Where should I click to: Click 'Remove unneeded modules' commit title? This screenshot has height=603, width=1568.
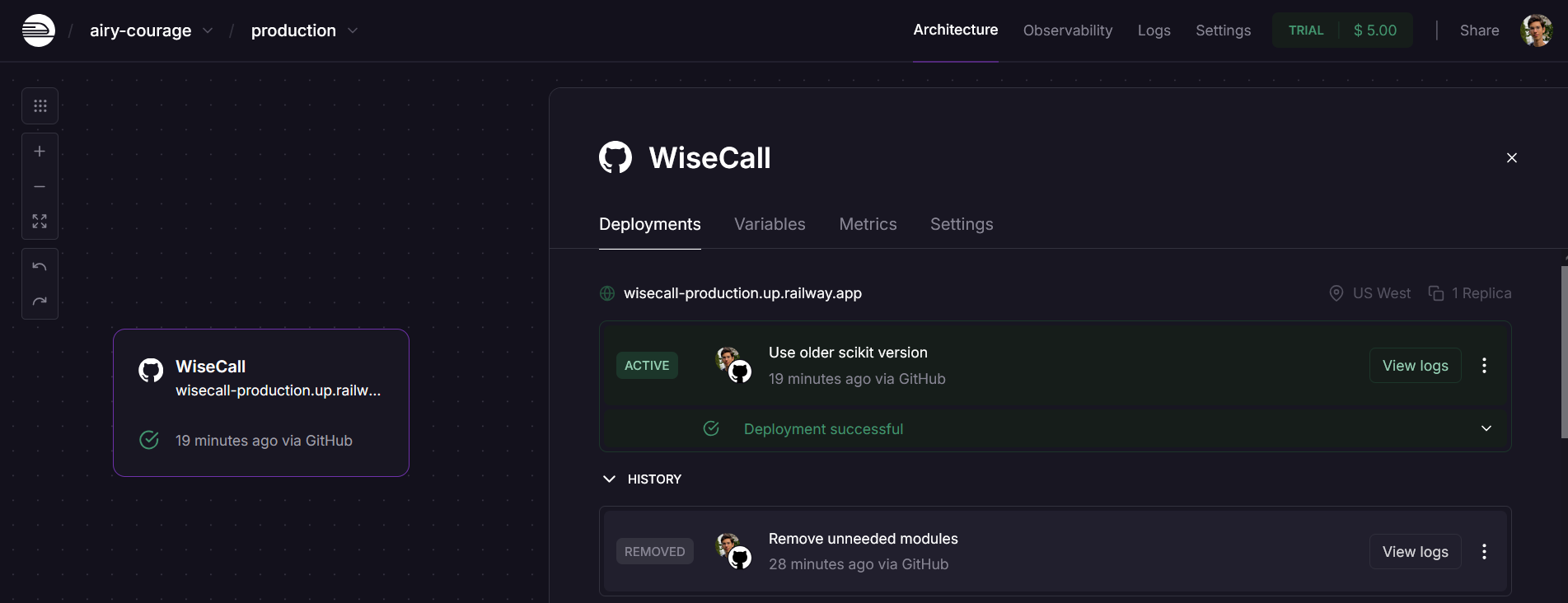click(864, 539)
